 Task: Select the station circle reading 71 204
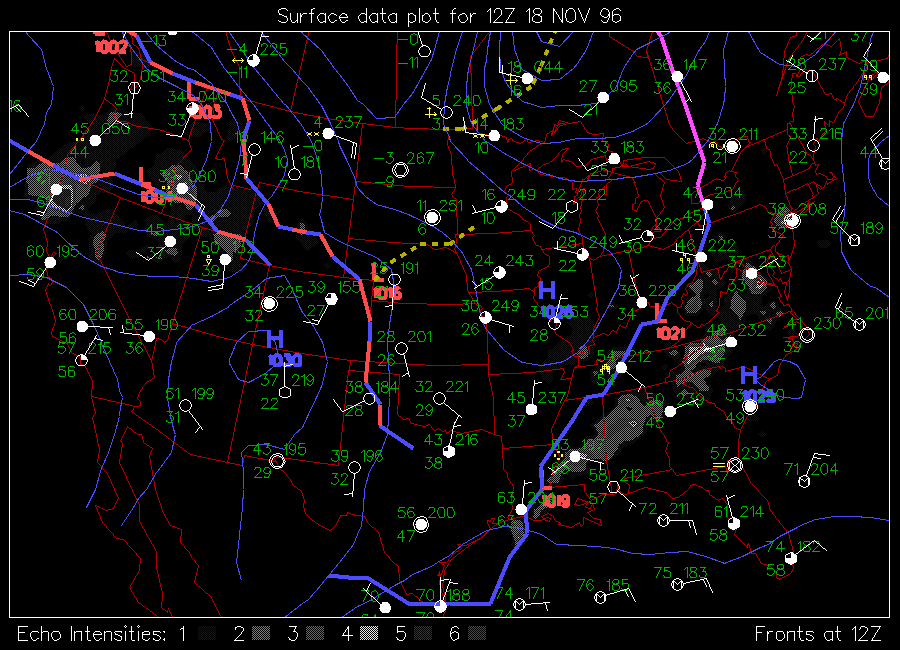click(803, 481)
